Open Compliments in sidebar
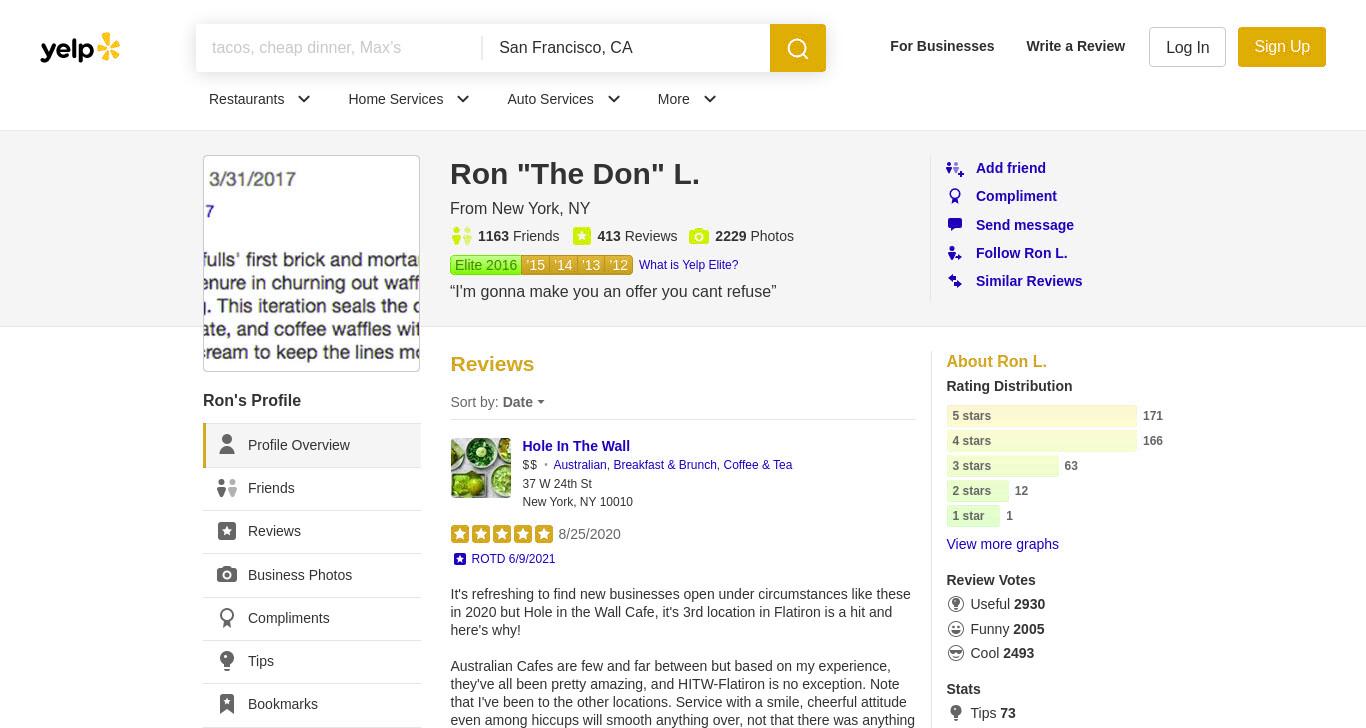 tap(312, 618)
